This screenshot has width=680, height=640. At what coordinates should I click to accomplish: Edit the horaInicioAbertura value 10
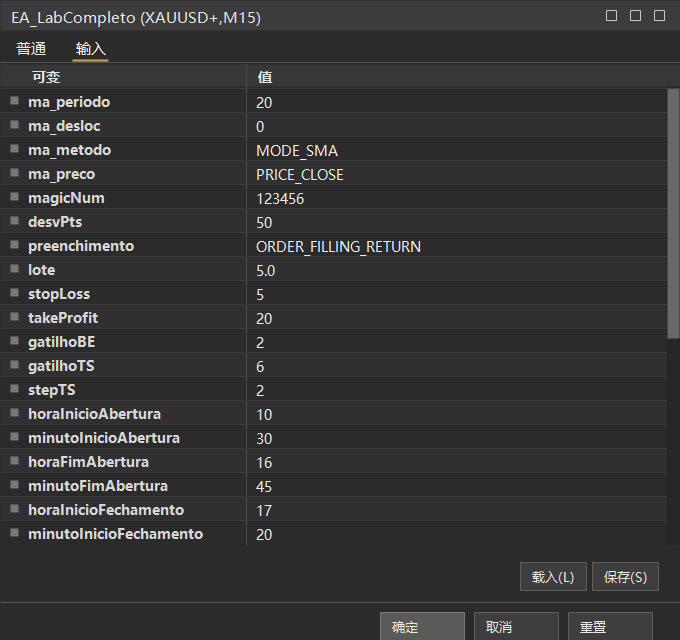[457, 414]
